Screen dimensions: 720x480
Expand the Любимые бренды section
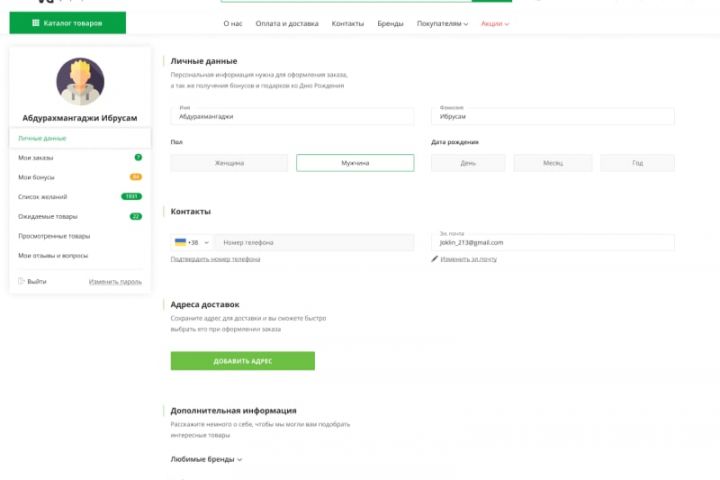point(206,459)
